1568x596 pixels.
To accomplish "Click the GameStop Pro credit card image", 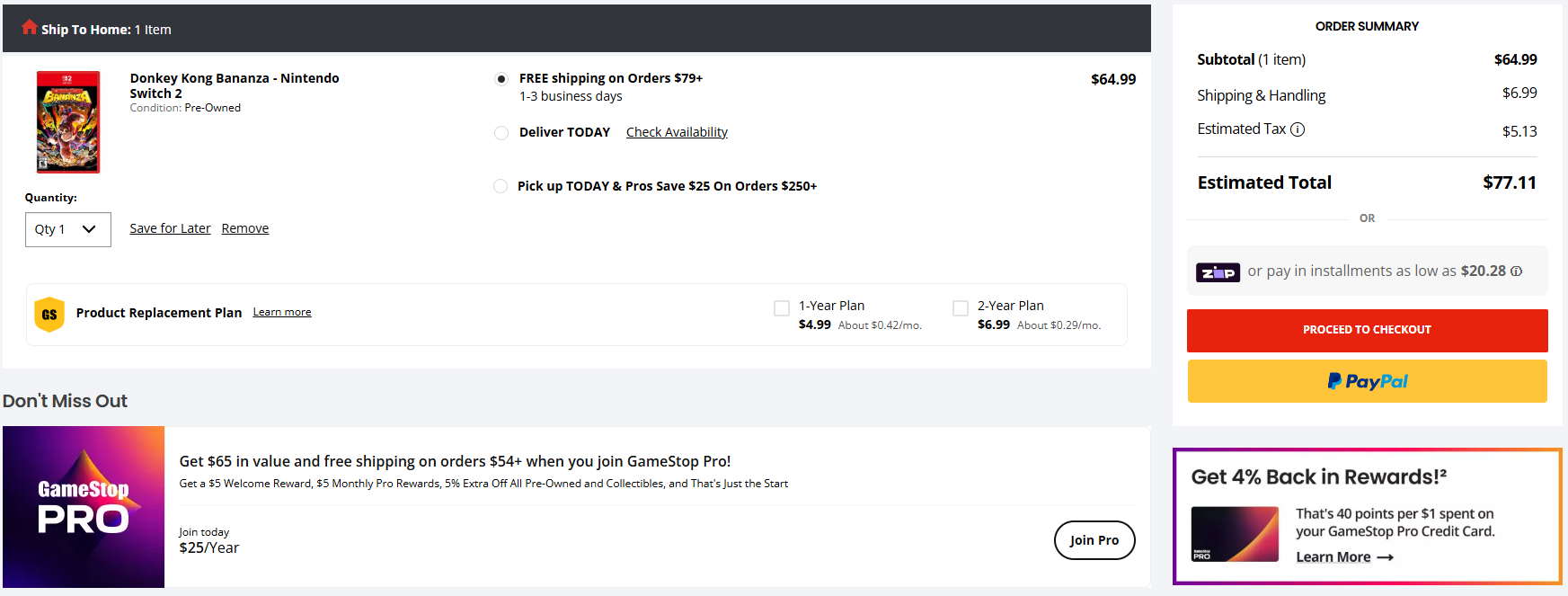I will click(1235, 534).
